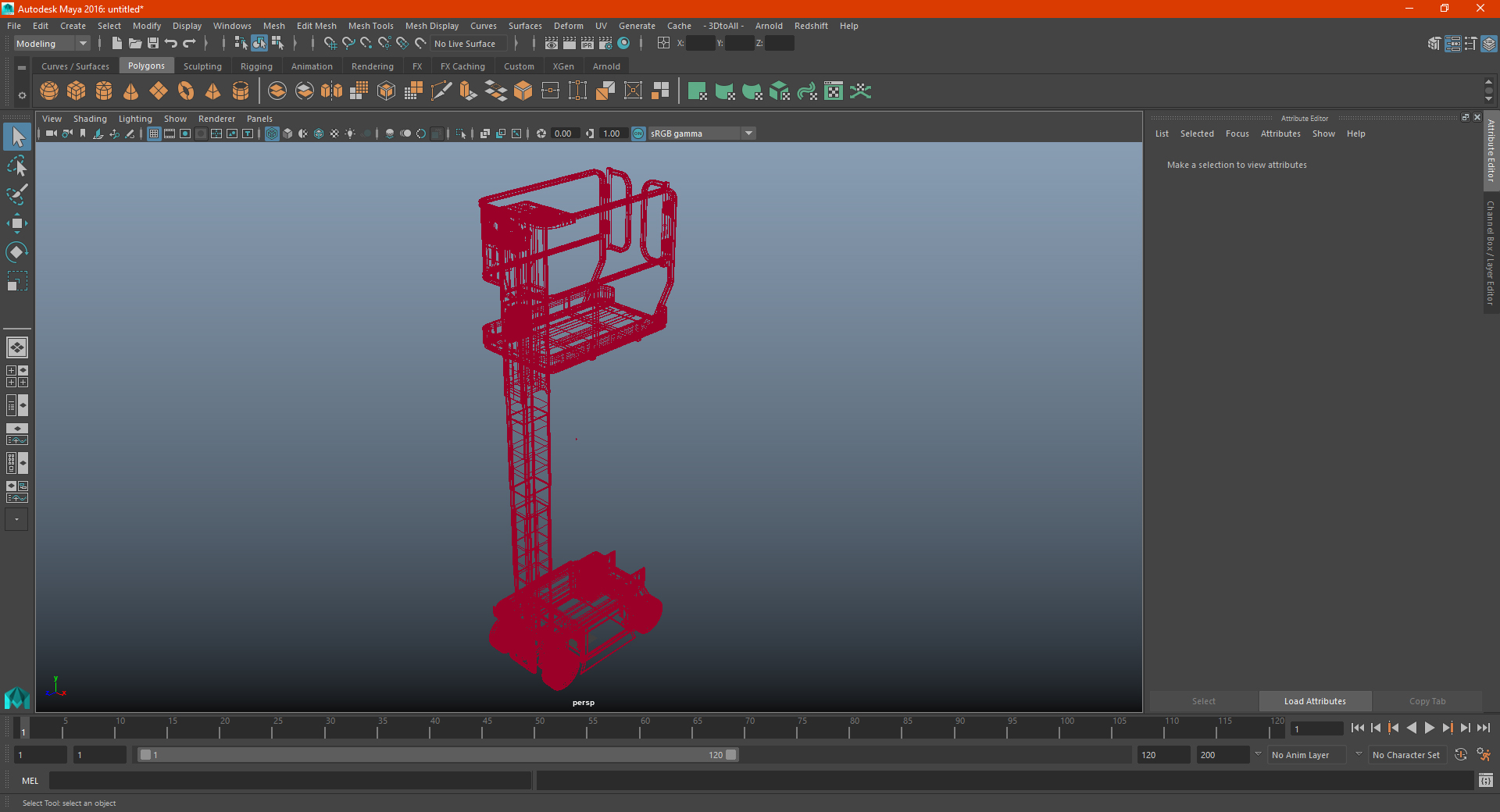This screenshot has height=812, width=1500.
Task: Create a polygon plane from the shelf
Action: (x=159, y=91)
